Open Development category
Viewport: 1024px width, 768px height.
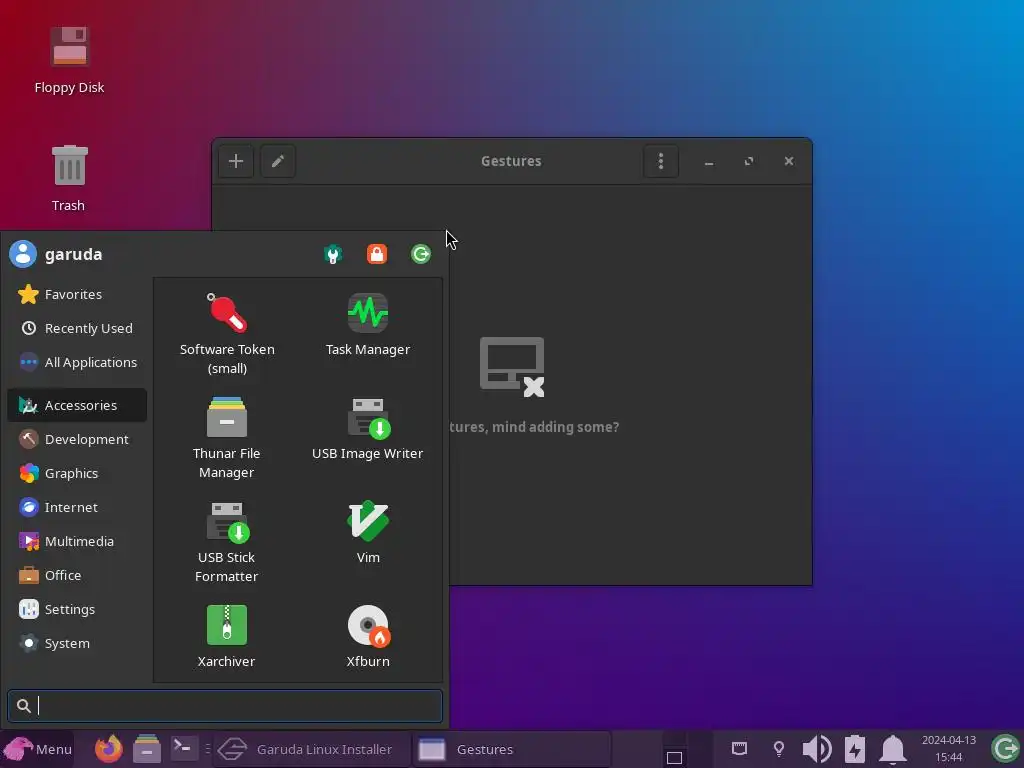77,440
